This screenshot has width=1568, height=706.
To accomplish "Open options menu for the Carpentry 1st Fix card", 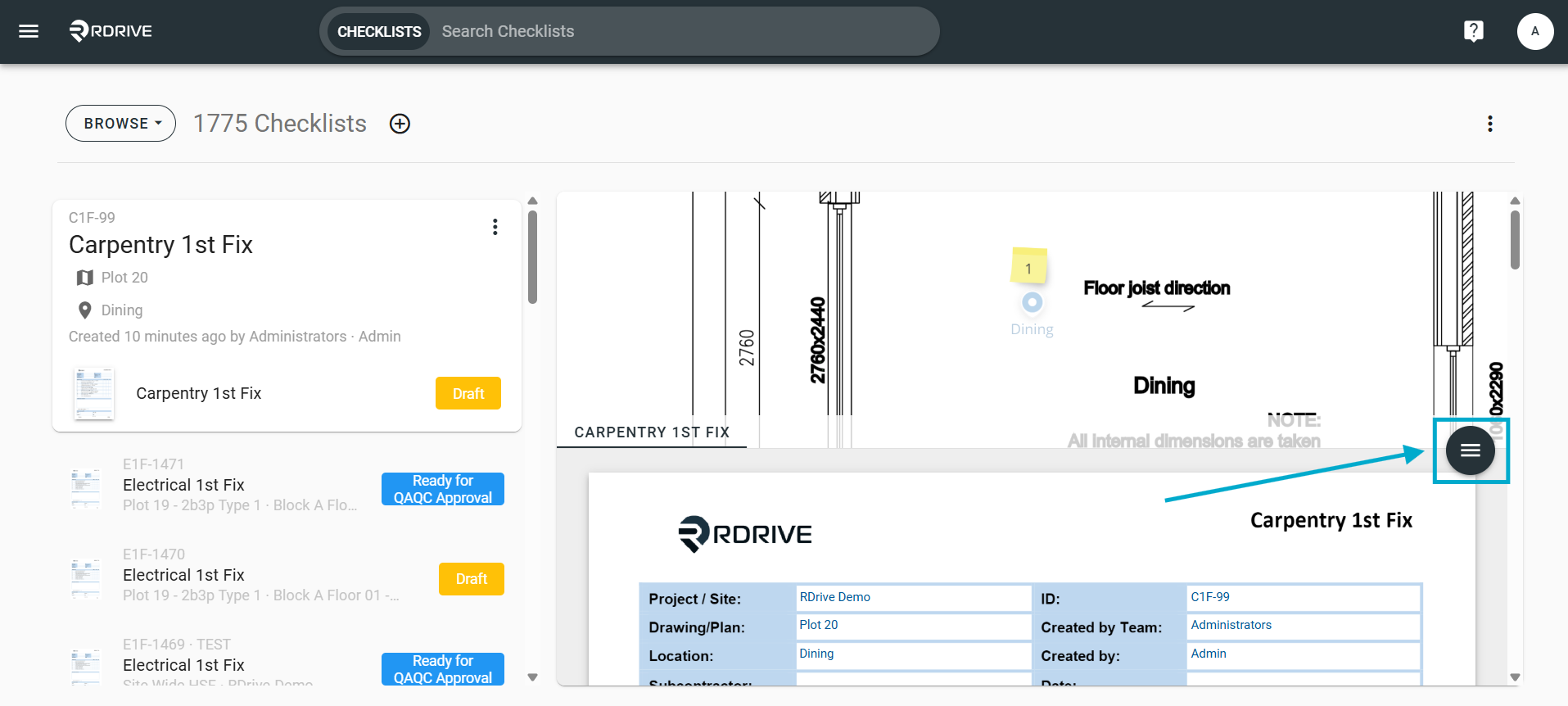I will pos(495,227).
